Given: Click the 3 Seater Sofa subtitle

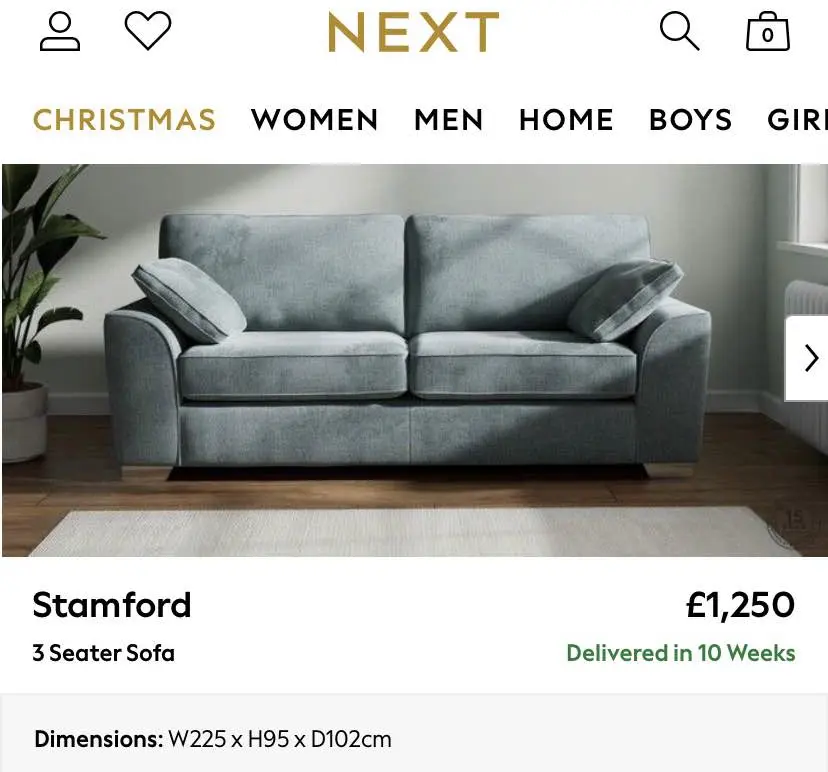Looking at the screenshot, I should 104,653.
